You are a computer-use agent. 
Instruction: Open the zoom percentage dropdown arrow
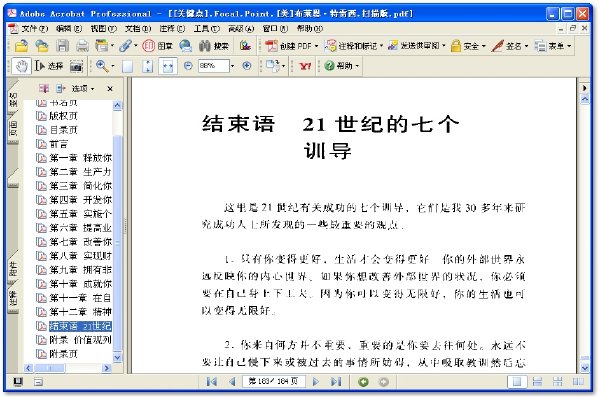[x=232, y=66]
